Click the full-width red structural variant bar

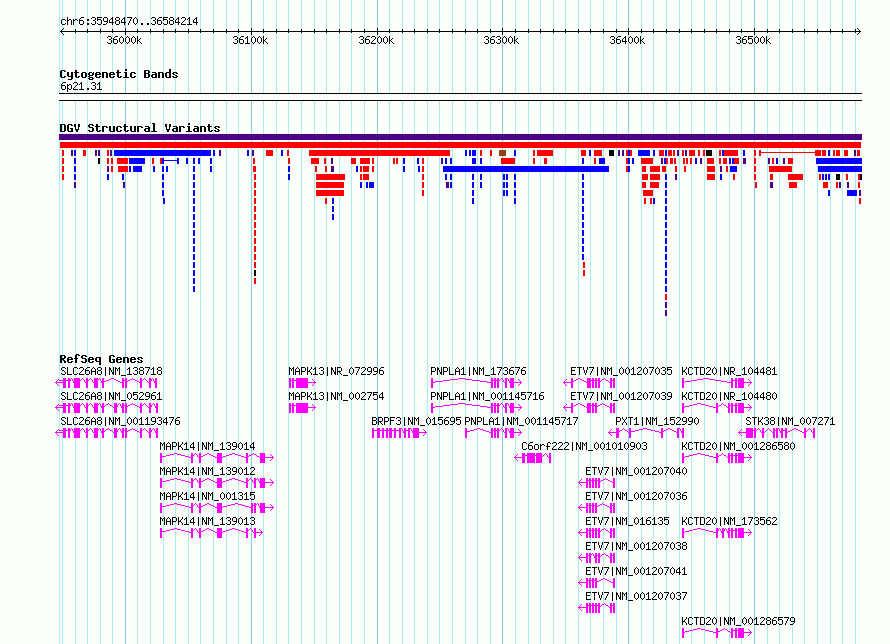point(460,145)
